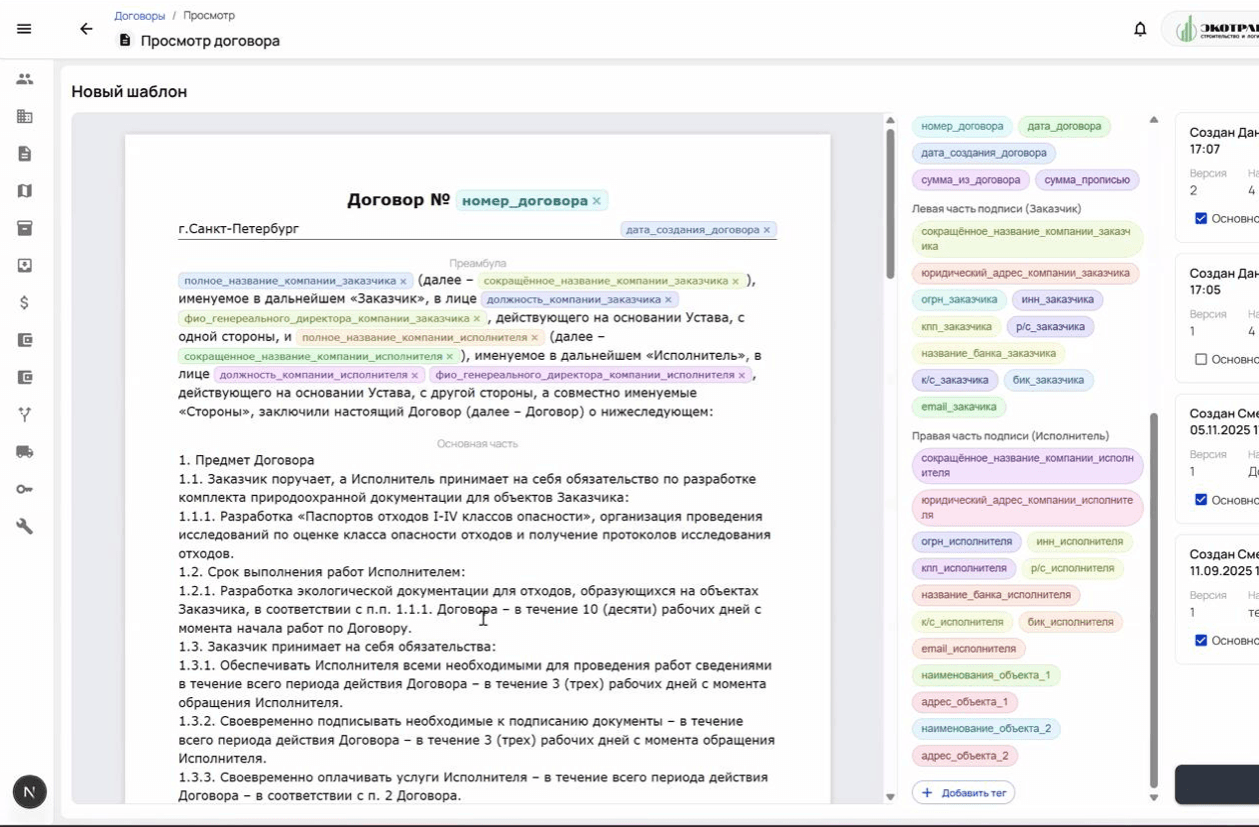The height and width of the screenshot is (827, 1259).
Task: Select the огрн_исполнителя tag
Action: click(x=966, y=542)
